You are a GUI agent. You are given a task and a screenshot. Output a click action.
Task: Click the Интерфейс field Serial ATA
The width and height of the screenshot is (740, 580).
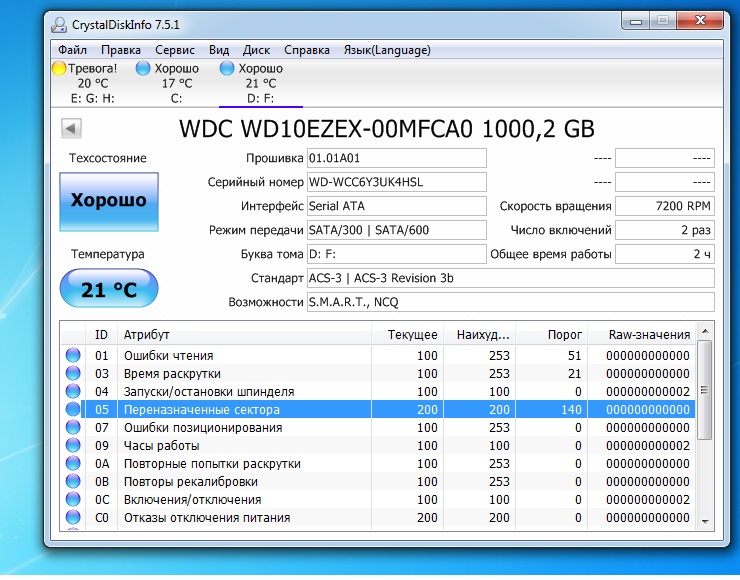tap(396, 206)
